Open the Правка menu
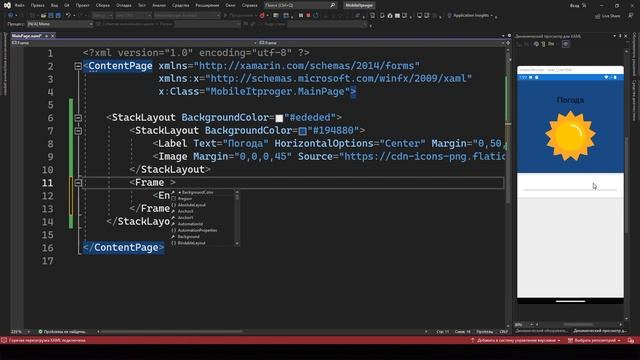This screenshot has height=360, width=640. tap(37, 5)
